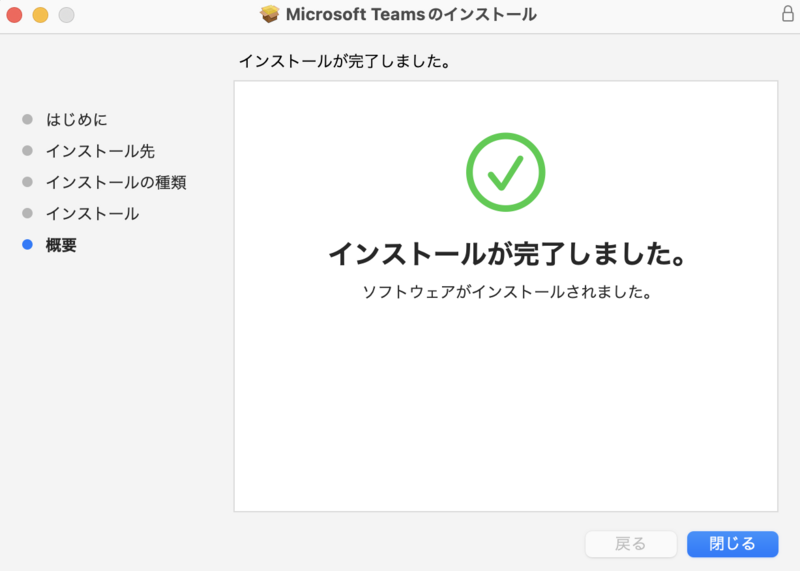Minimize the window with yellow button
800x571 pixels.
coord(40,15)
